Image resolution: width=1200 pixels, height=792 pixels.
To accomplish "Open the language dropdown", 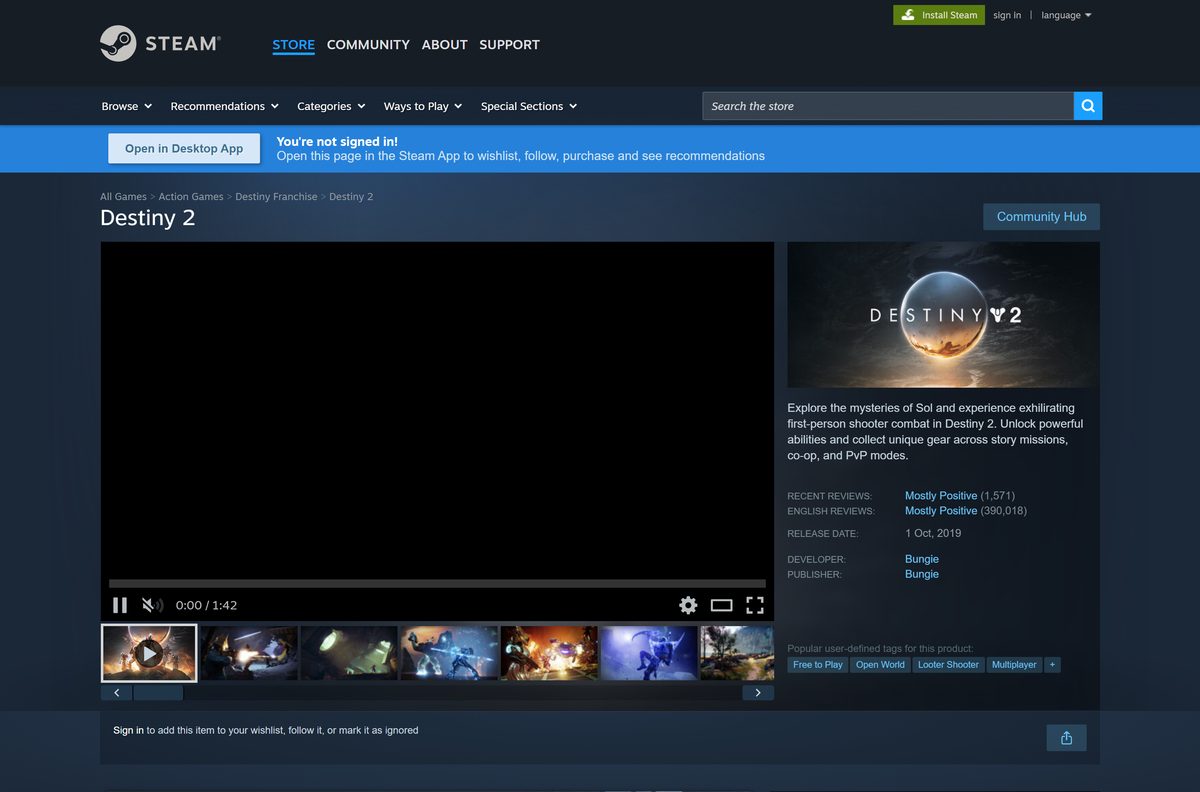I will pyautogui.click(x=1066, y=15).
